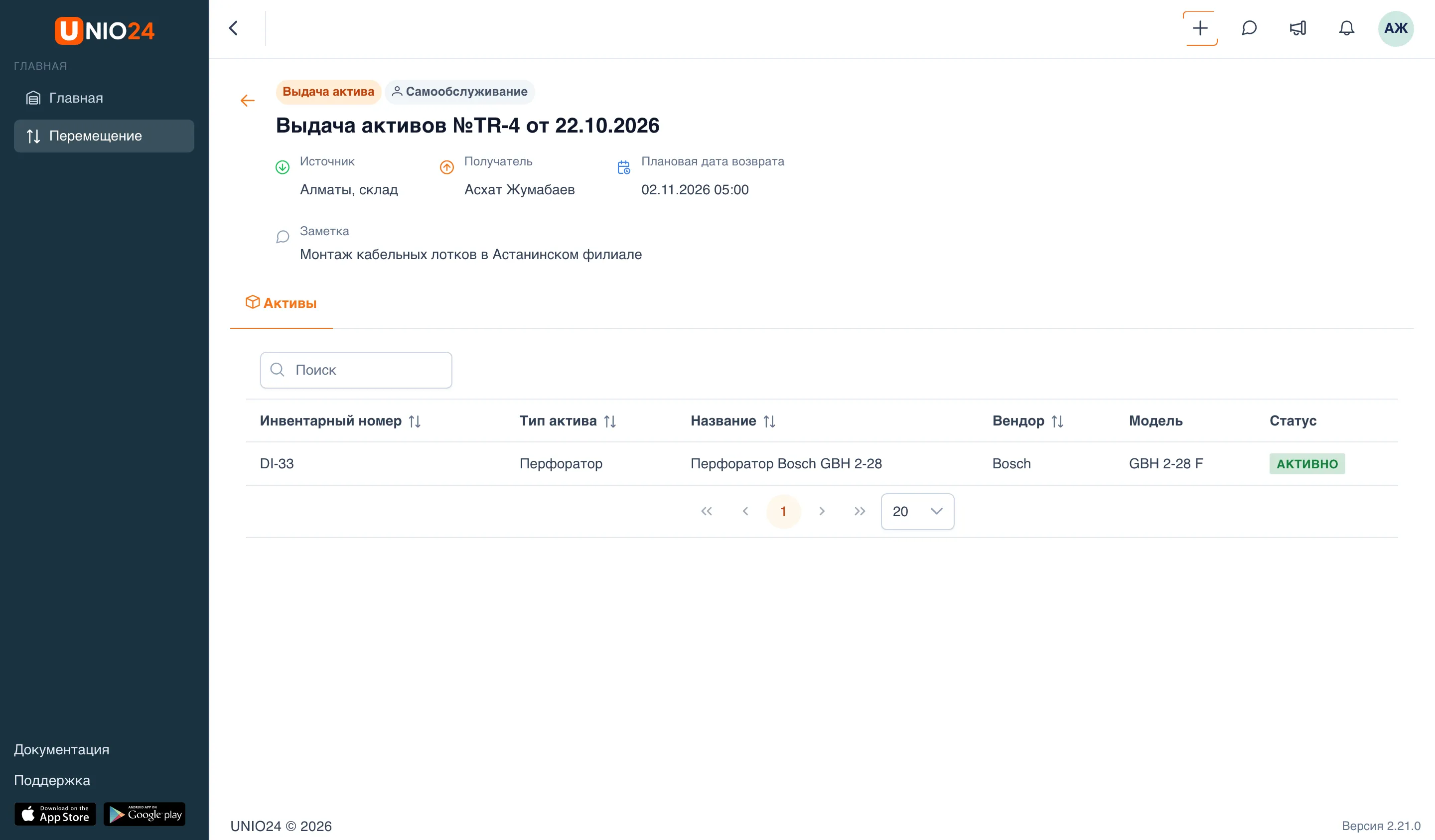Click the orange Получатель recipient icon

pos(446,167)
